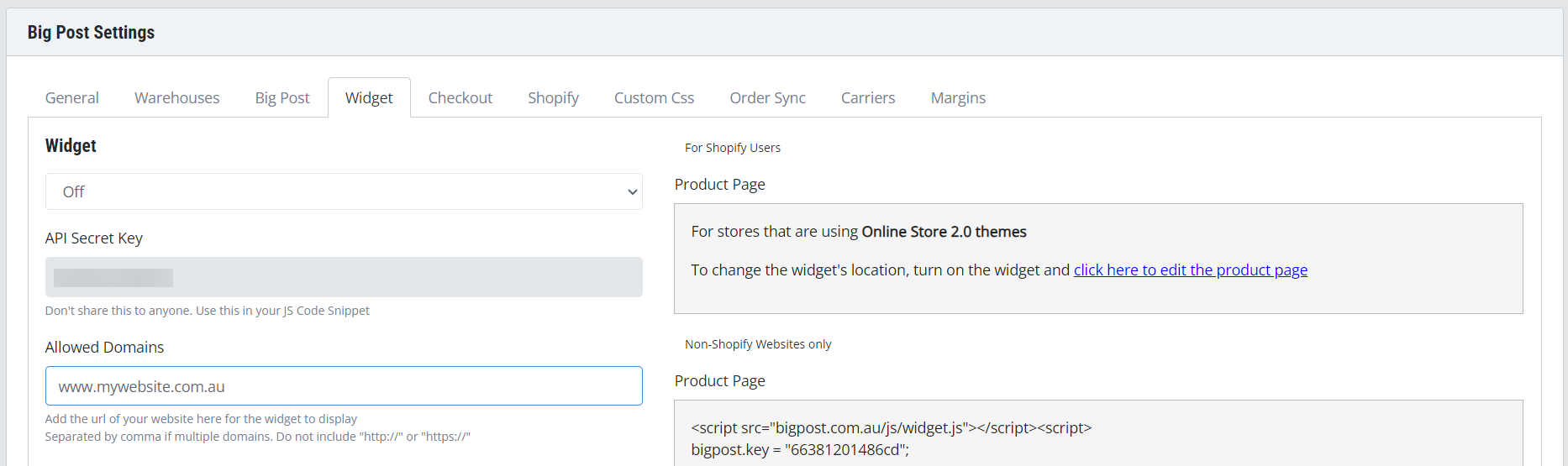The height and width of the screenshot is (466, 1568).
Task: Open the Order Sync tab
Action: pos(767,98)
